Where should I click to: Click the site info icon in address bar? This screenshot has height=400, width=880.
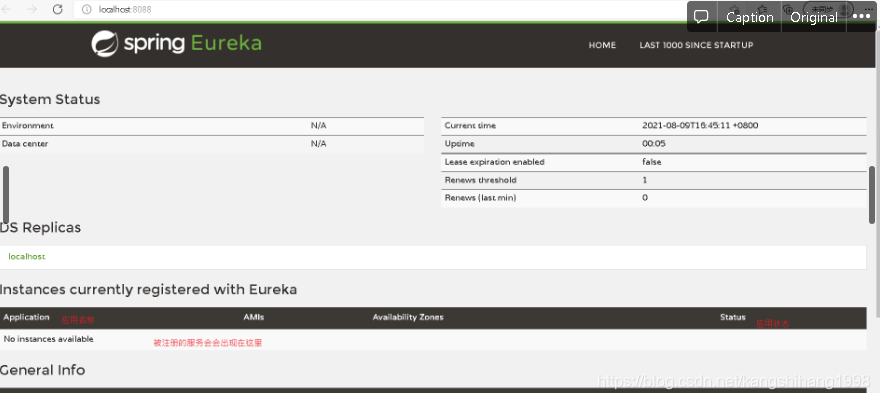[86, 10]
